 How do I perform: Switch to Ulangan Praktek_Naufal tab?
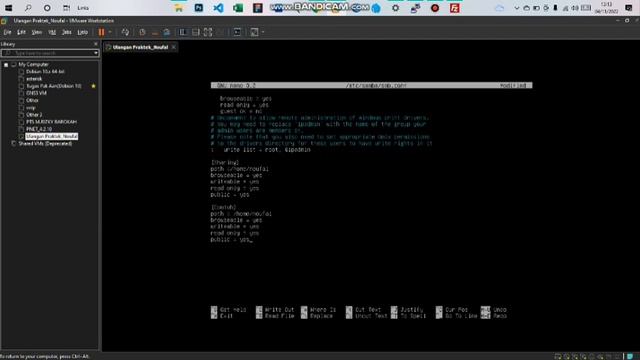[x=140, y=47]
